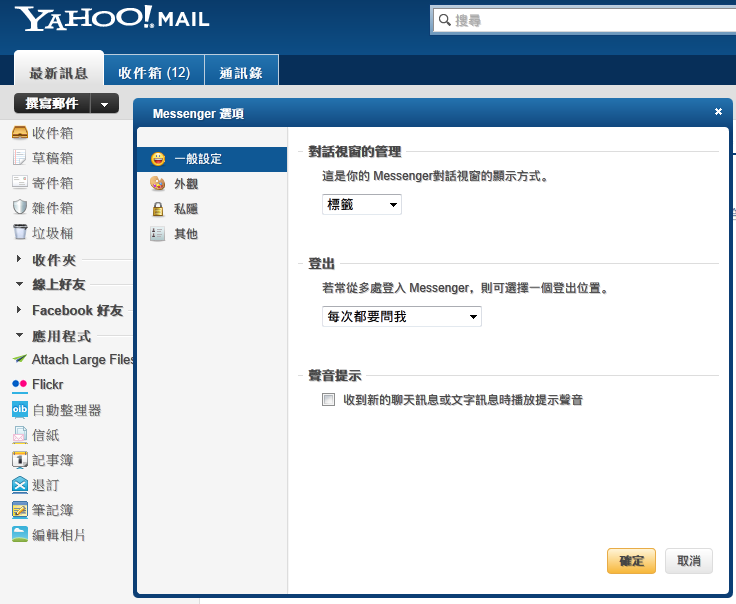Click the notepad icon beside 筆記簿
The height and width of the screenshot is (604, 736).
click(x=20, y=510)
